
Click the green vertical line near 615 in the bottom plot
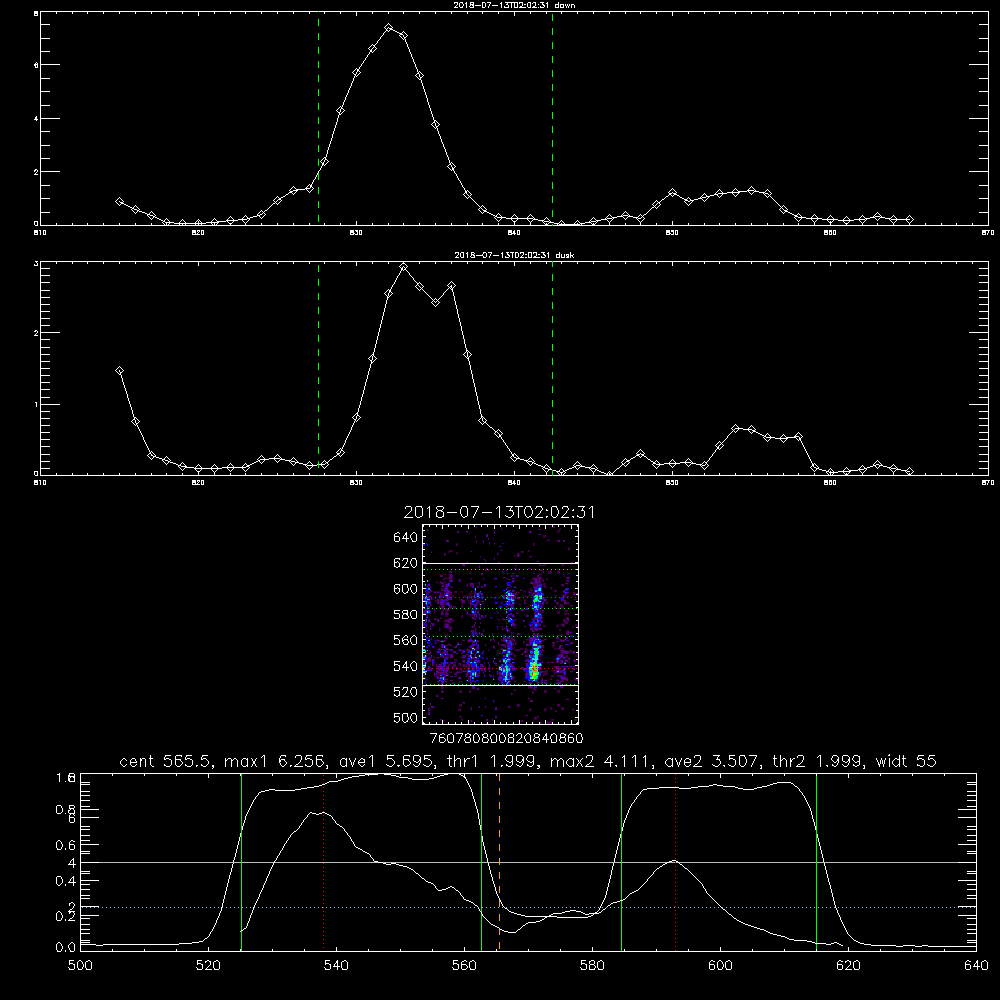point(816,862)
